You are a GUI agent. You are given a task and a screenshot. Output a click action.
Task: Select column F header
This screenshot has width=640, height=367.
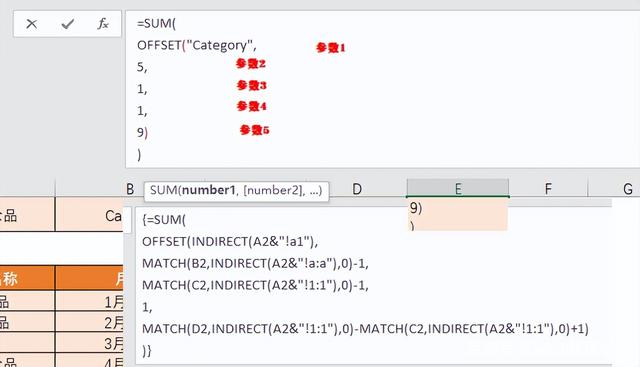548,189
